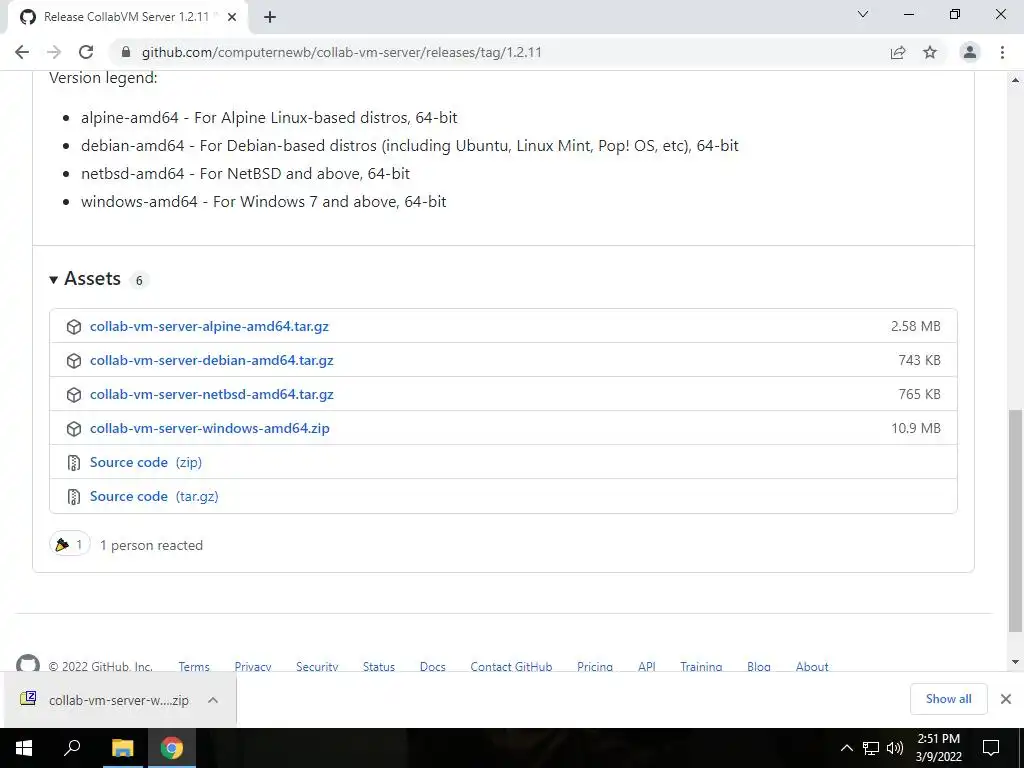The image size is (1024, 768).
Task: Open a new browser tab
Action: click(x=270, y=17)
